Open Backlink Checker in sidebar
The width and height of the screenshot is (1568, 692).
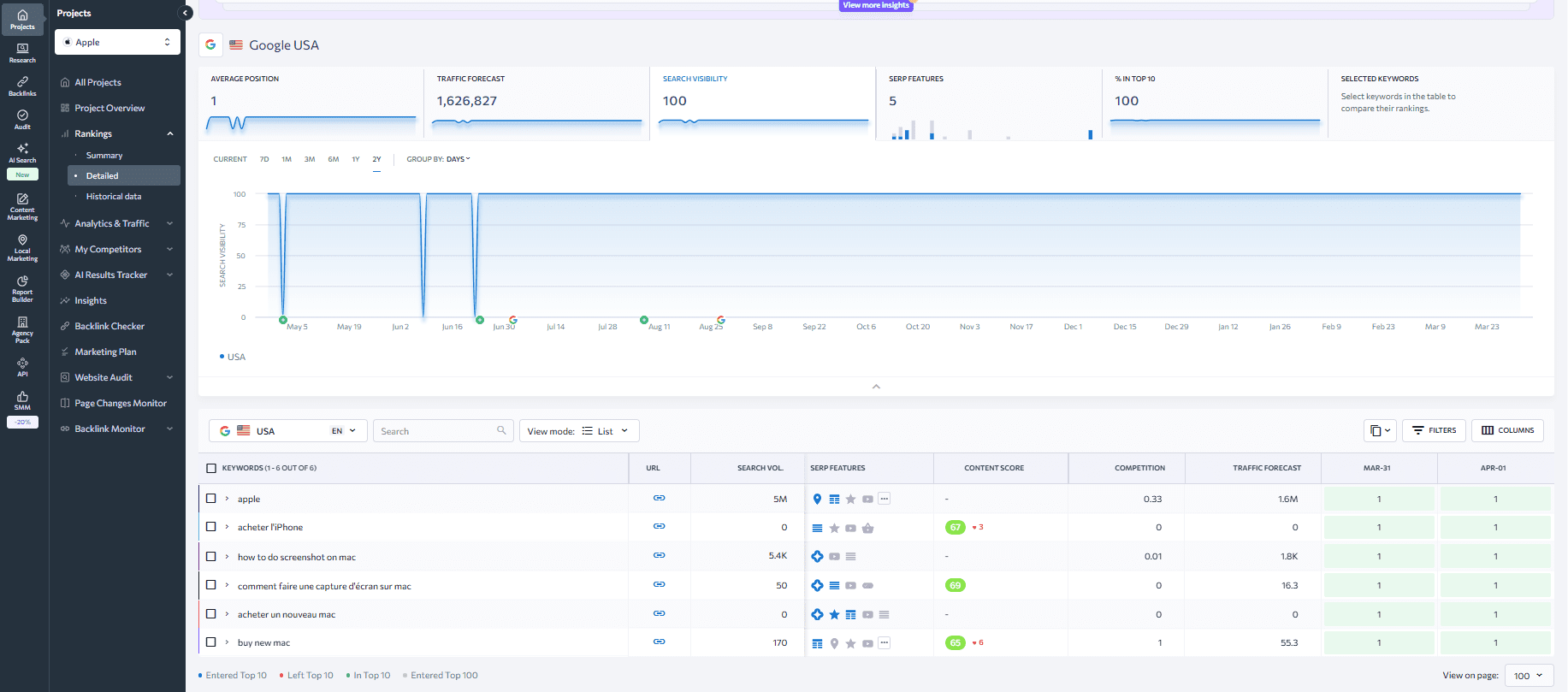(x=109, y=326)
